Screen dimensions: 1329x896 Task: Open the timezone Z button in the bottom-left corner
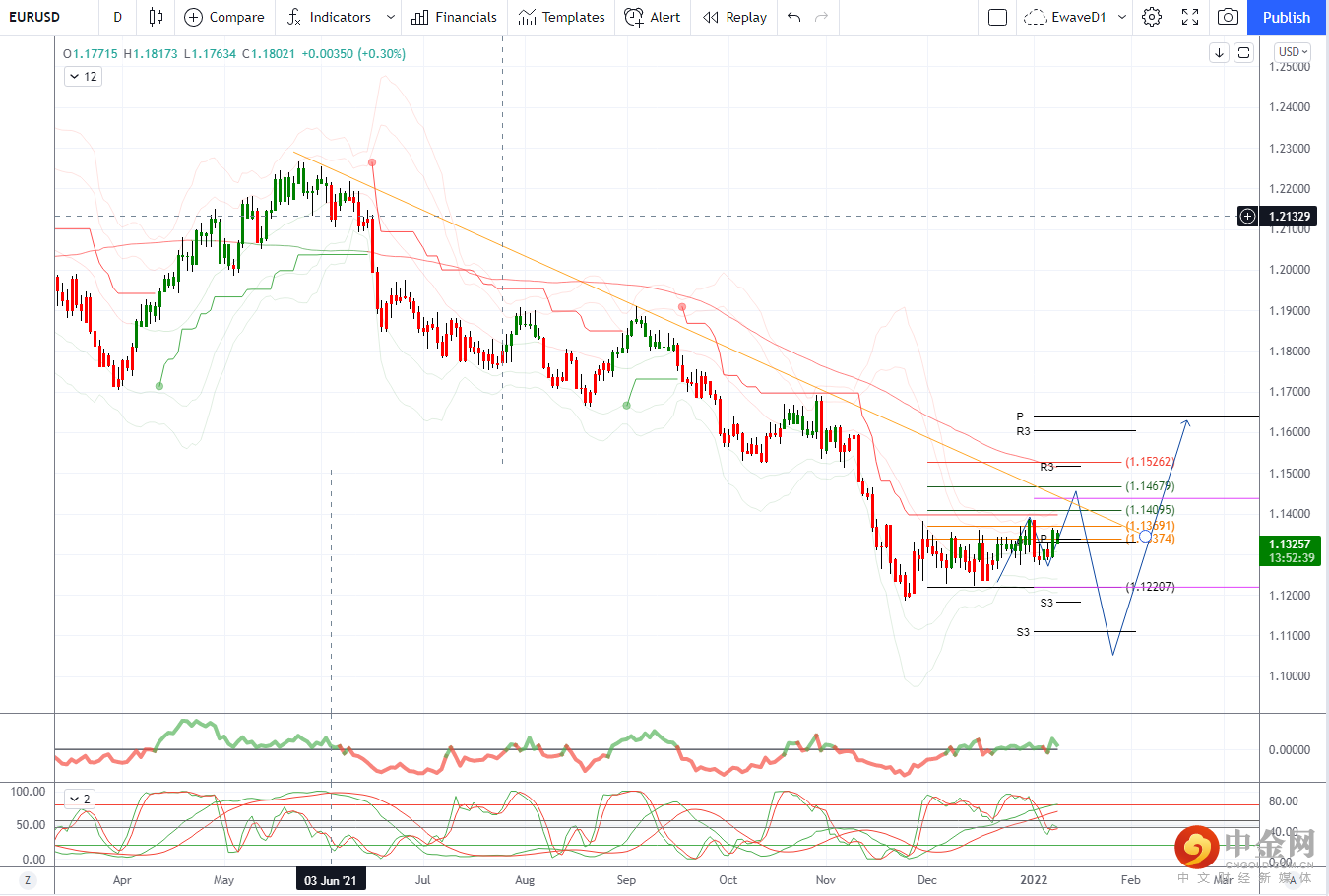[28, 880]
